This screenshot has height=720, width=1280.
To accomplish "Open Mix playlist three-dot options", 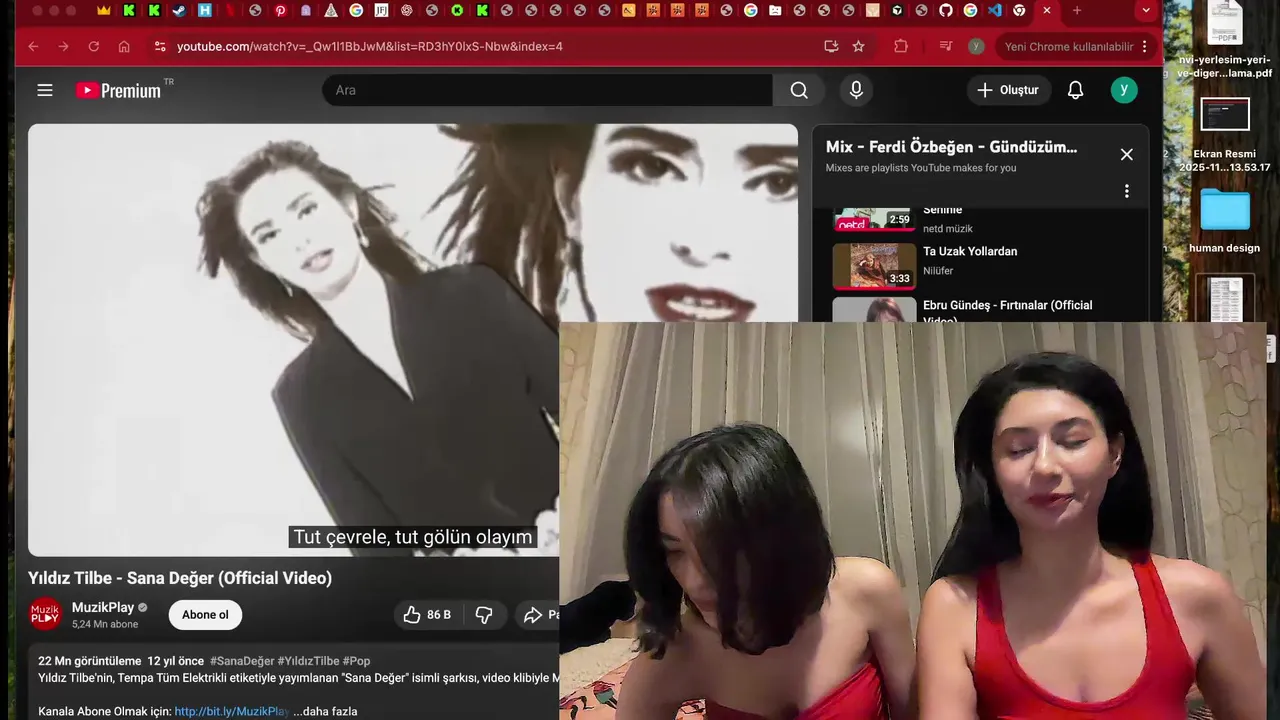I will [1127, 191].
